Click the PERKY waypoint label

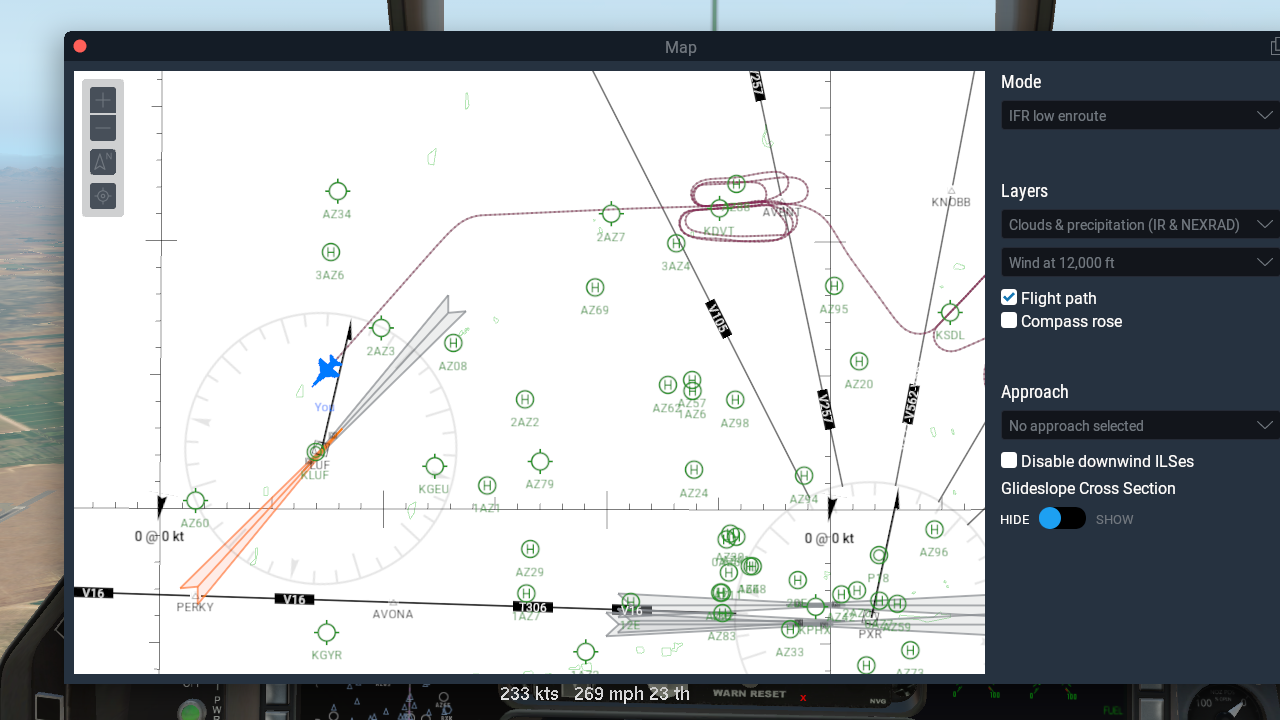click(x=195, y=607)
